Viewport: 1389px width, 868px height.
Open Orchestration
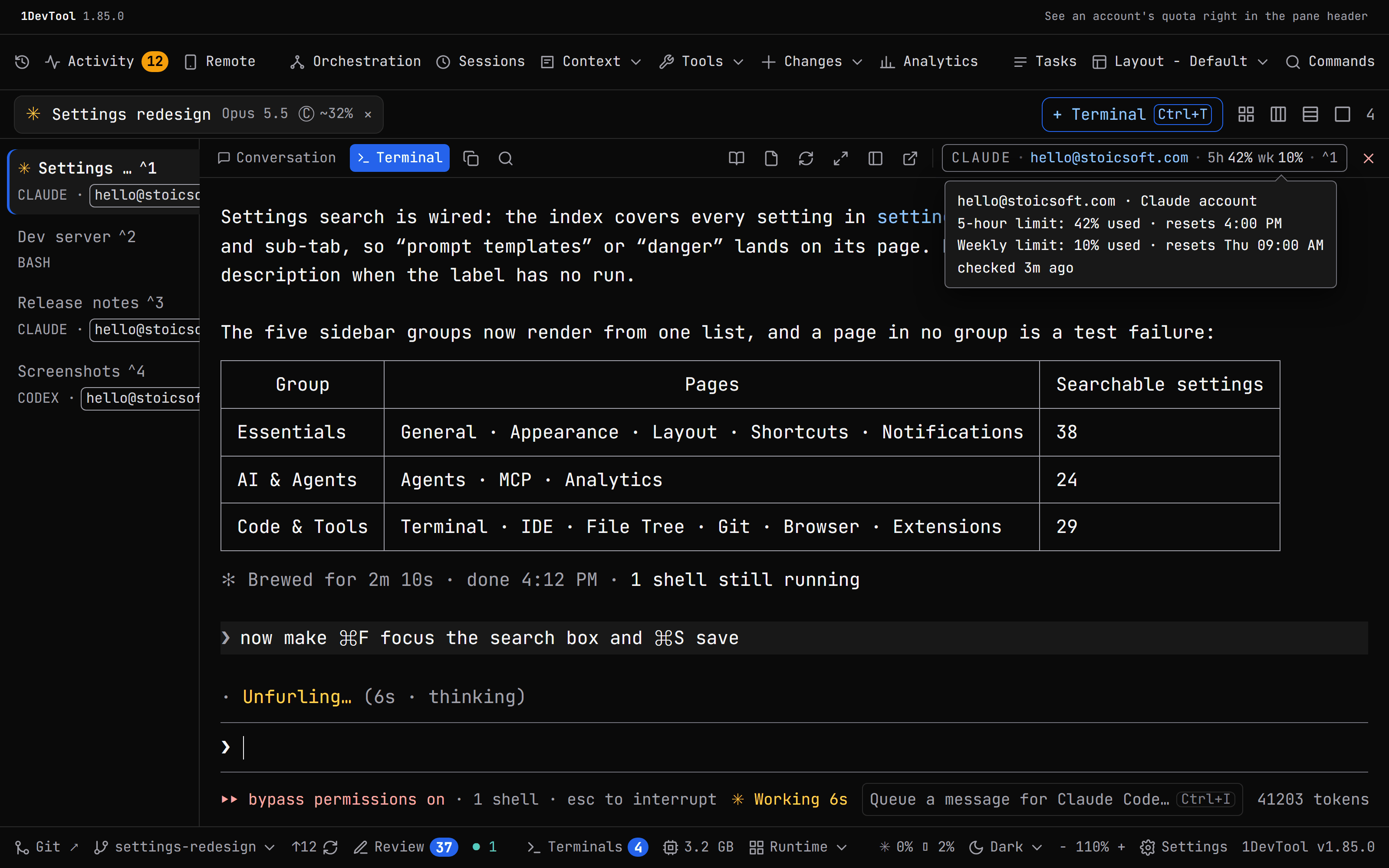(x=355, y=62)
